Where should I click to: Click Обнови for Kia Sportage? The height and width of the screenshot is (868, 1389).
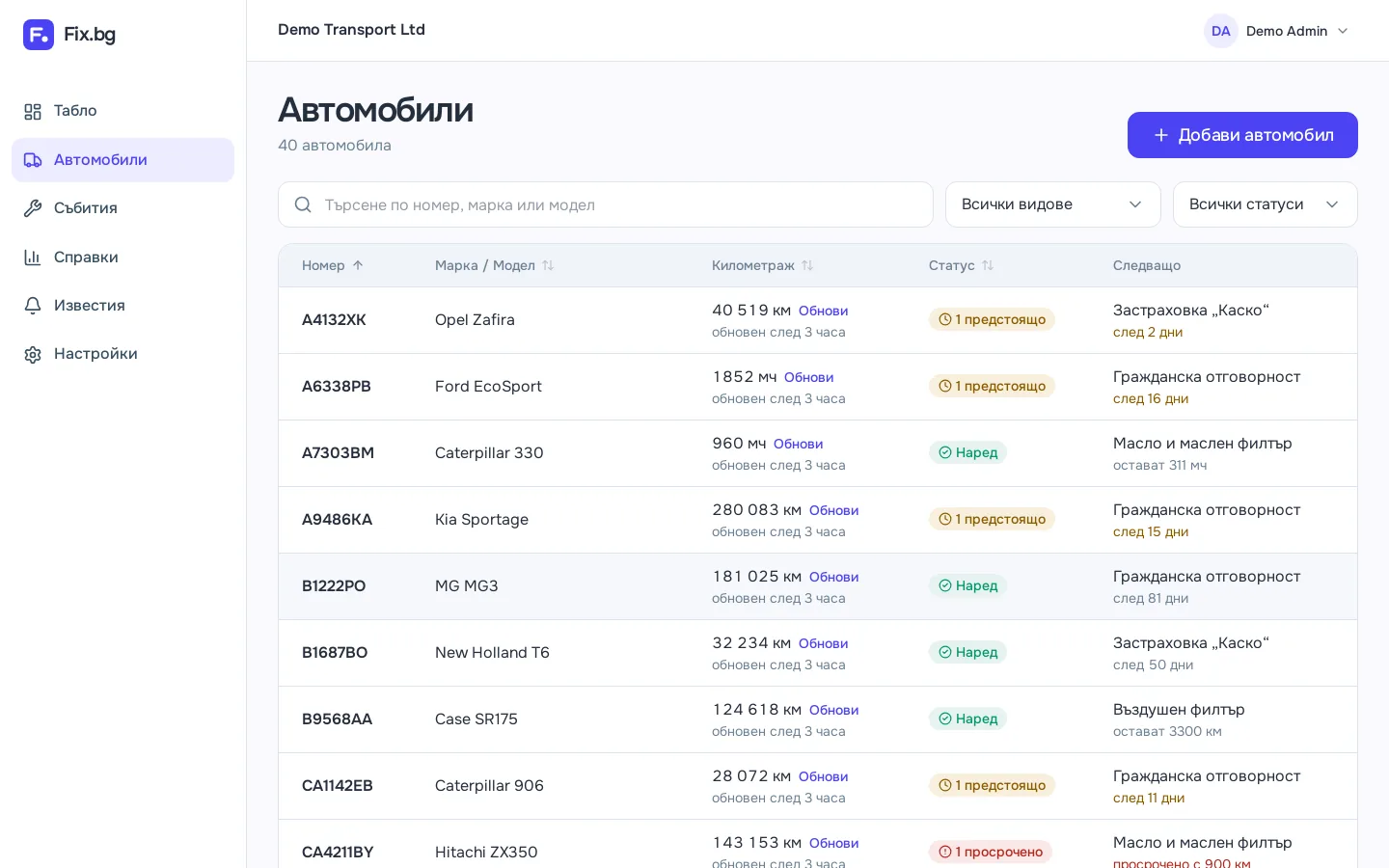(x=834, y=510)
